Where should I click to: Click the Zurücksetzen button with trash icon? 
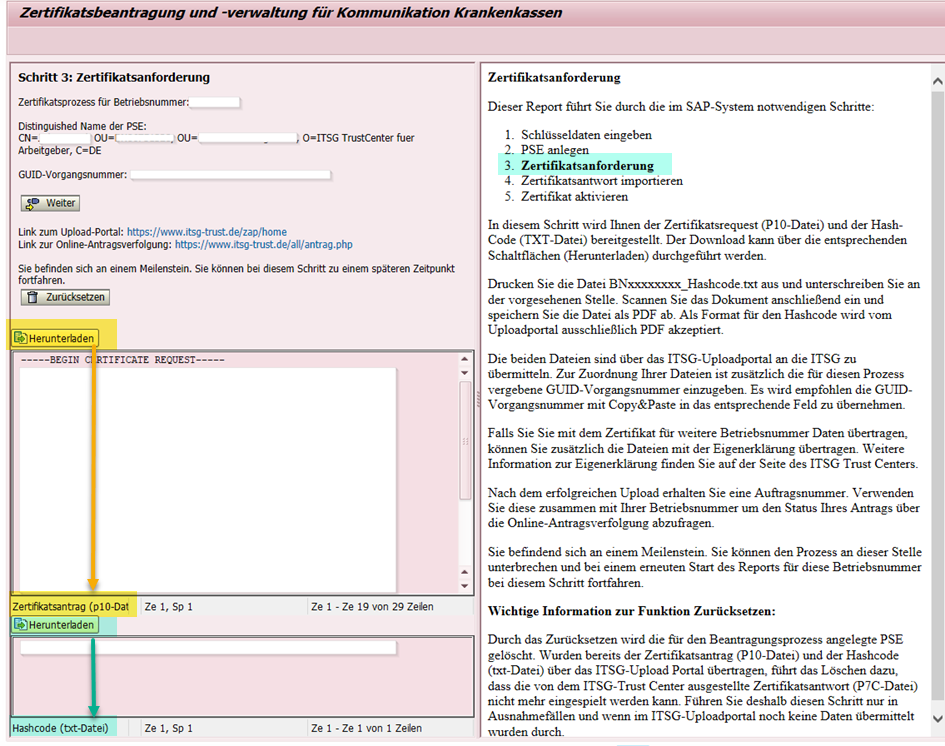tap(65, 297)
